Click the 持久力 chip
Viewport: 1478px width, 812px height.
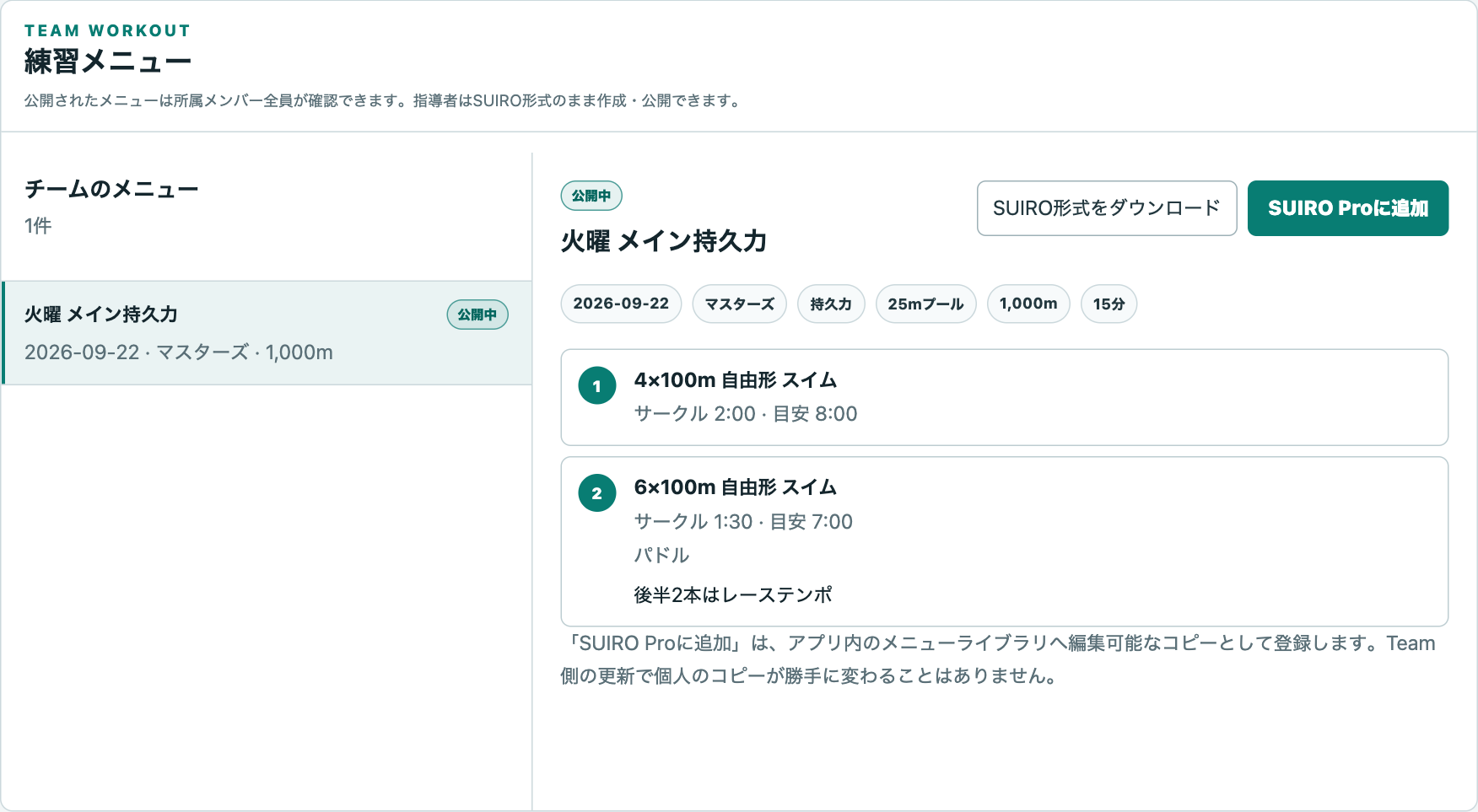[831, 304]
